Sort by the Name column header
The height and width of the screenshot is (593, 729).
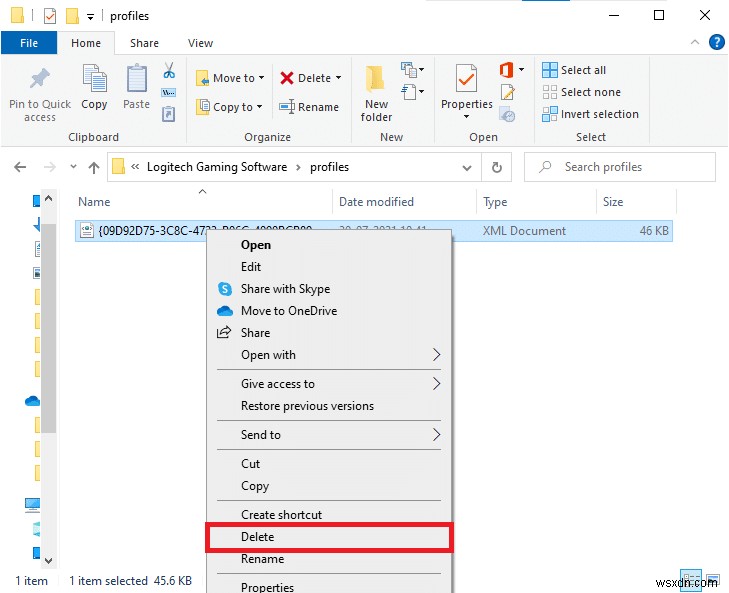coord(204,202)
